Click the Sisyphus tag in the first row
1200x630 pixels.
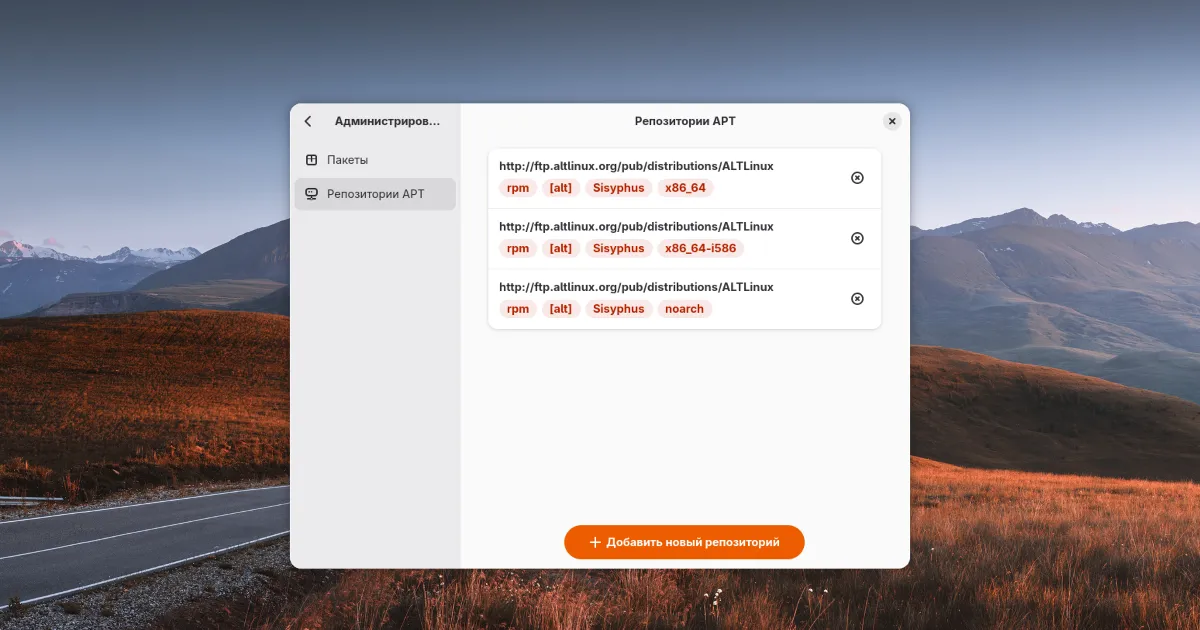coord(618,188)
